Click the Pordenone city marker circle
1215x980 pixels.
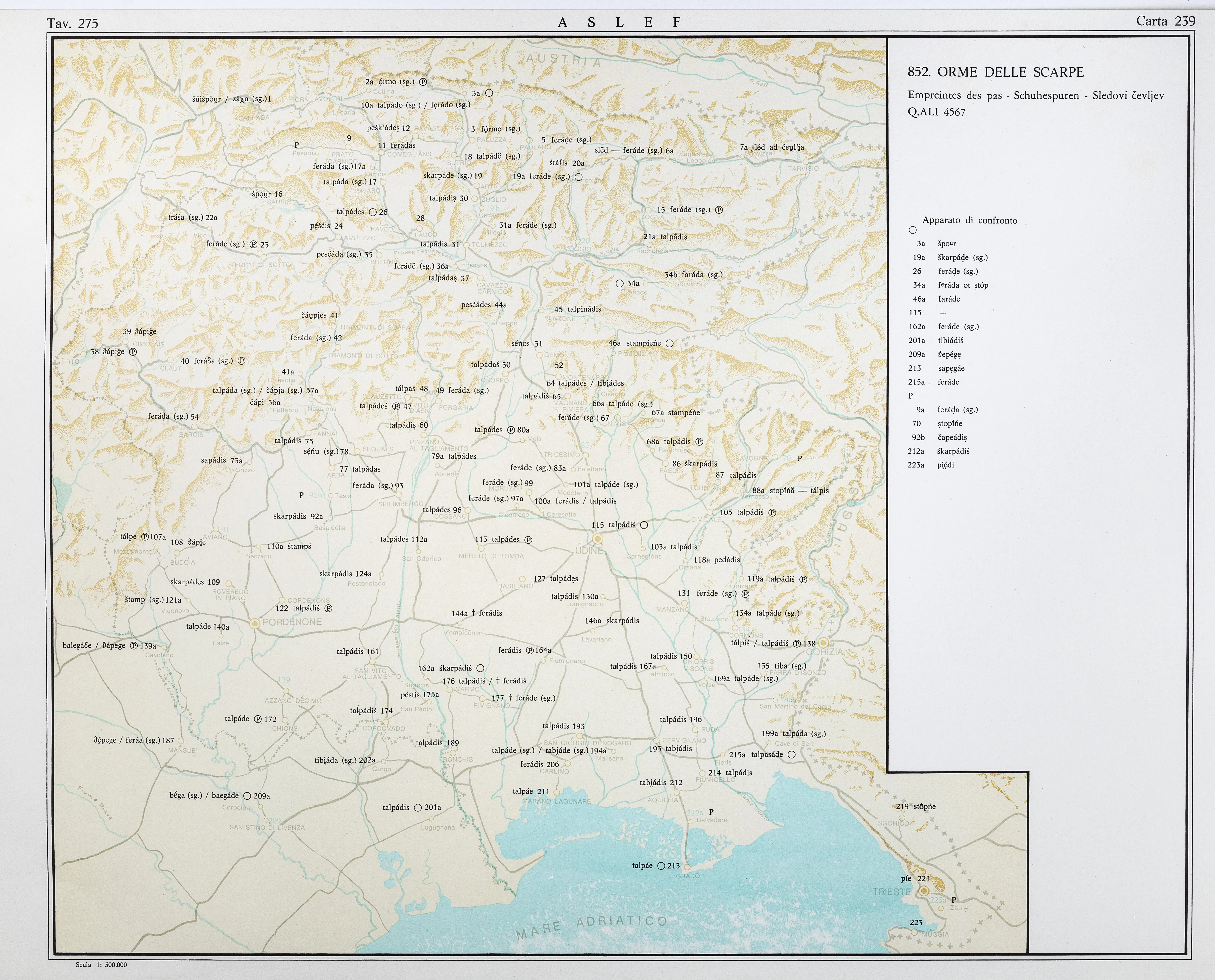[x=255, y=623]
